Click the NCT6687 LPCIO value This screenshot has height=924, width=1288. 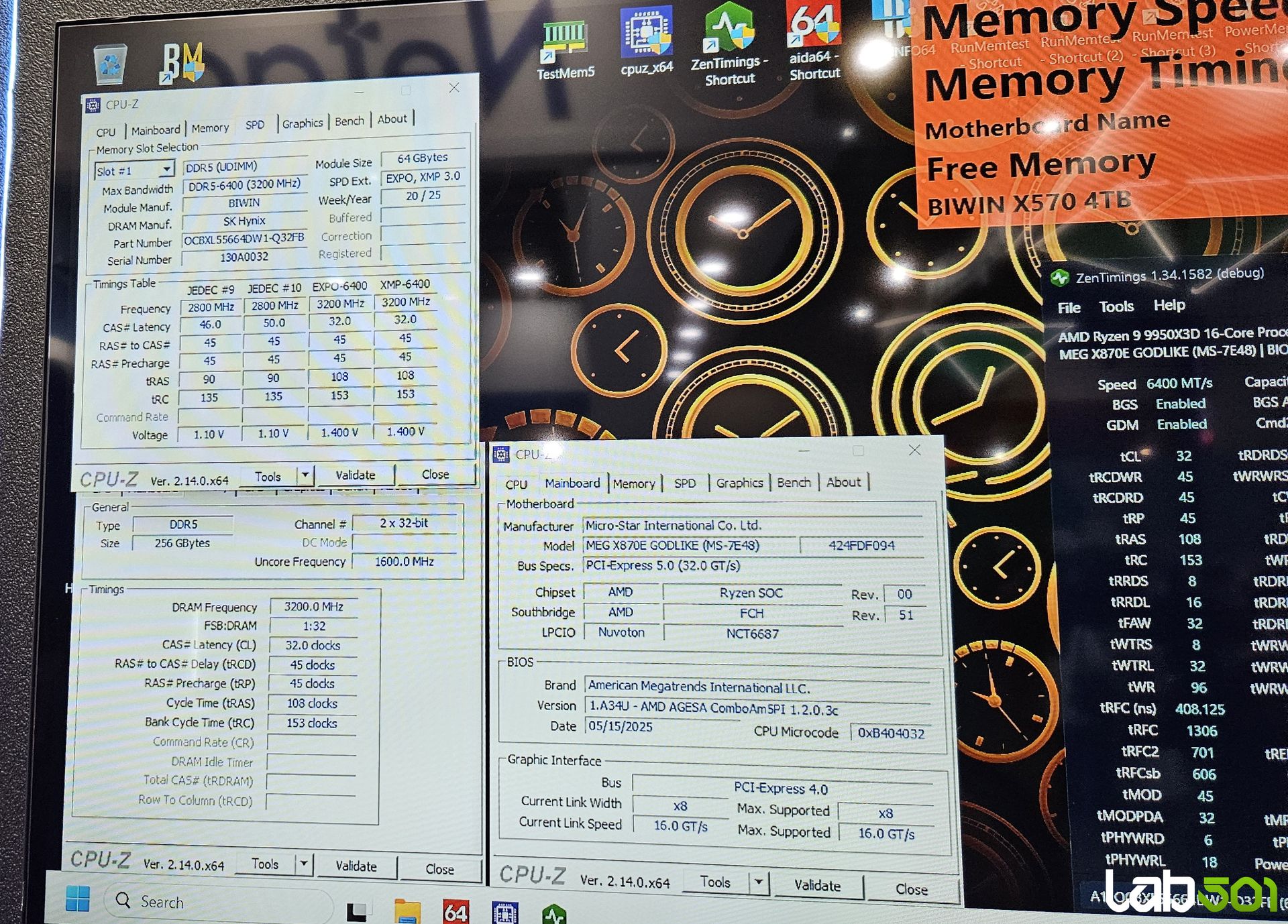pos(753,633)
